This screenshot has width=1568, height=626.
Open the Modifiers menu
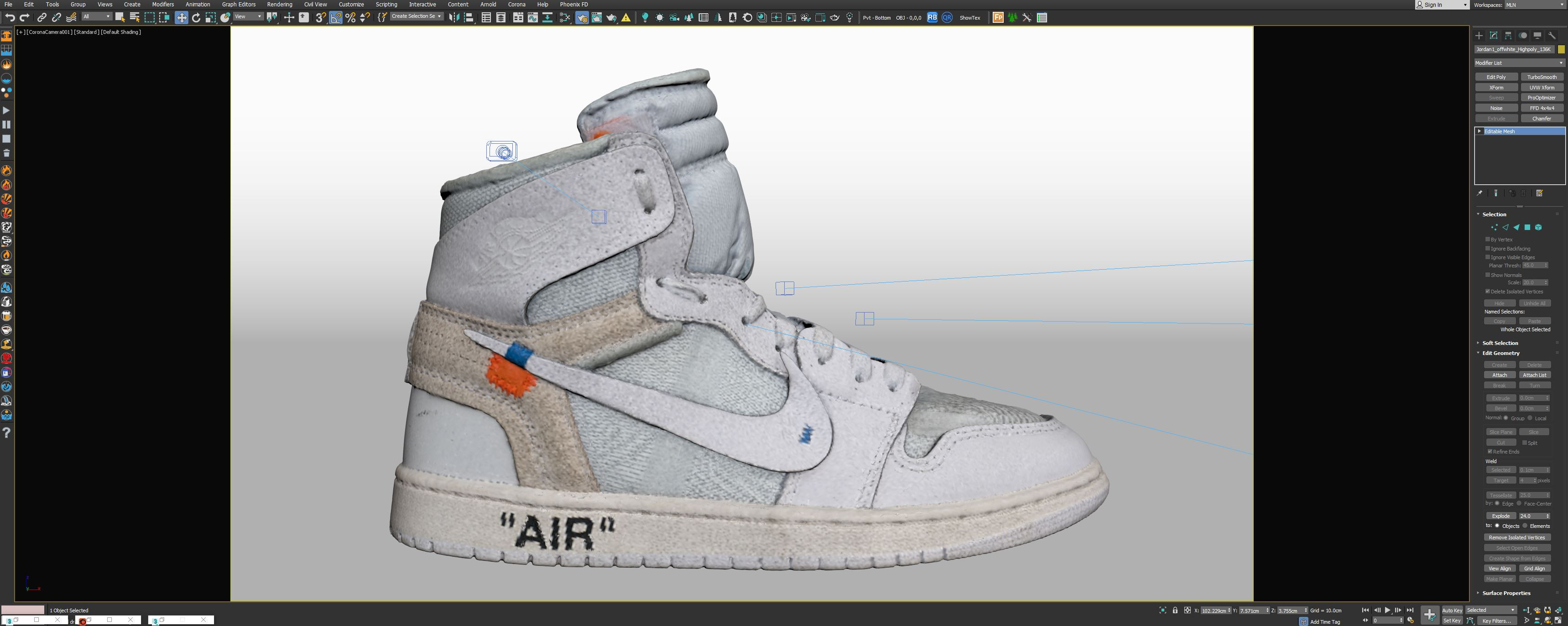pos(162,4)
